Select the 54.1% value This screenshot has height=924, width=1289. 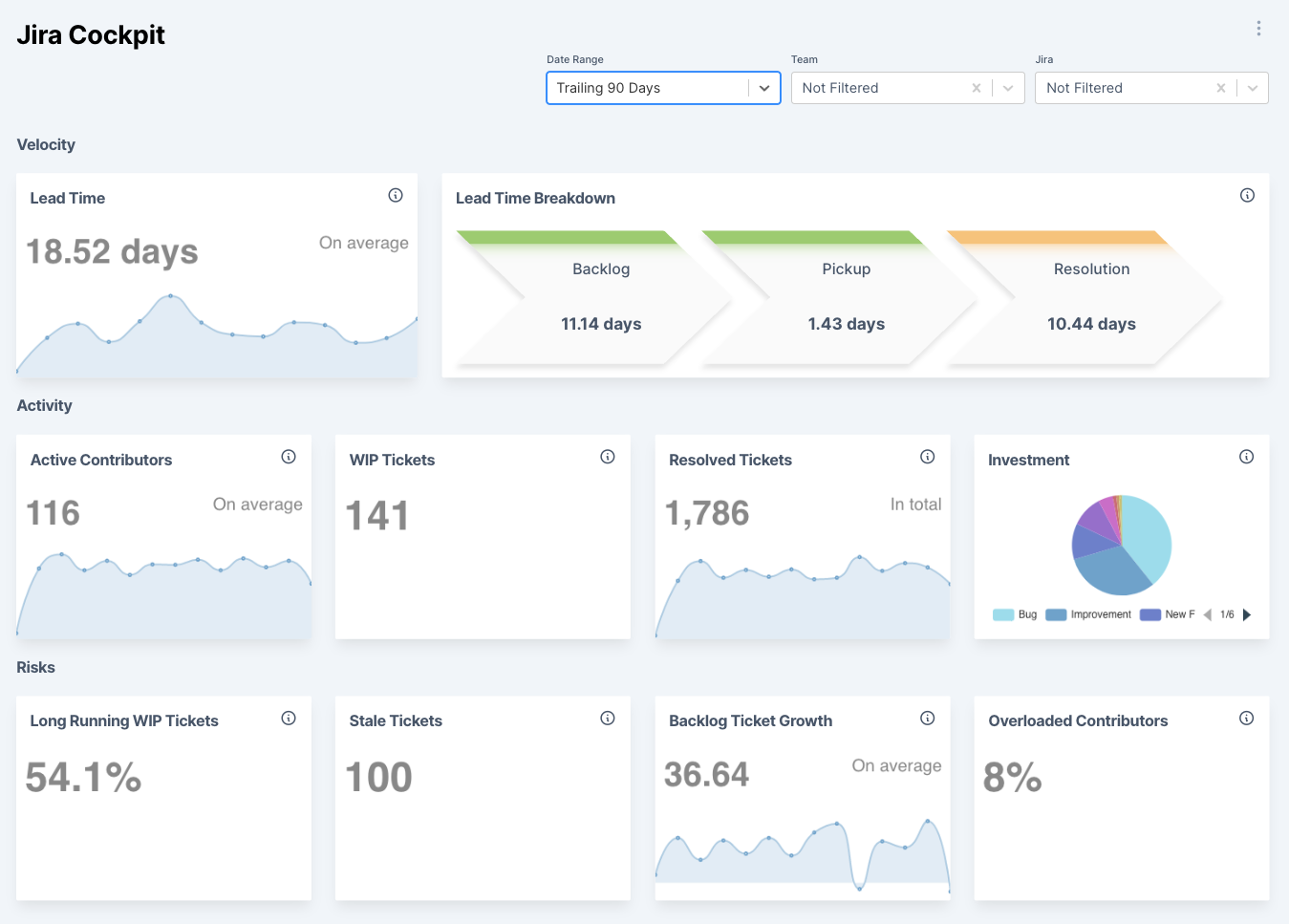tap(84, 777)
